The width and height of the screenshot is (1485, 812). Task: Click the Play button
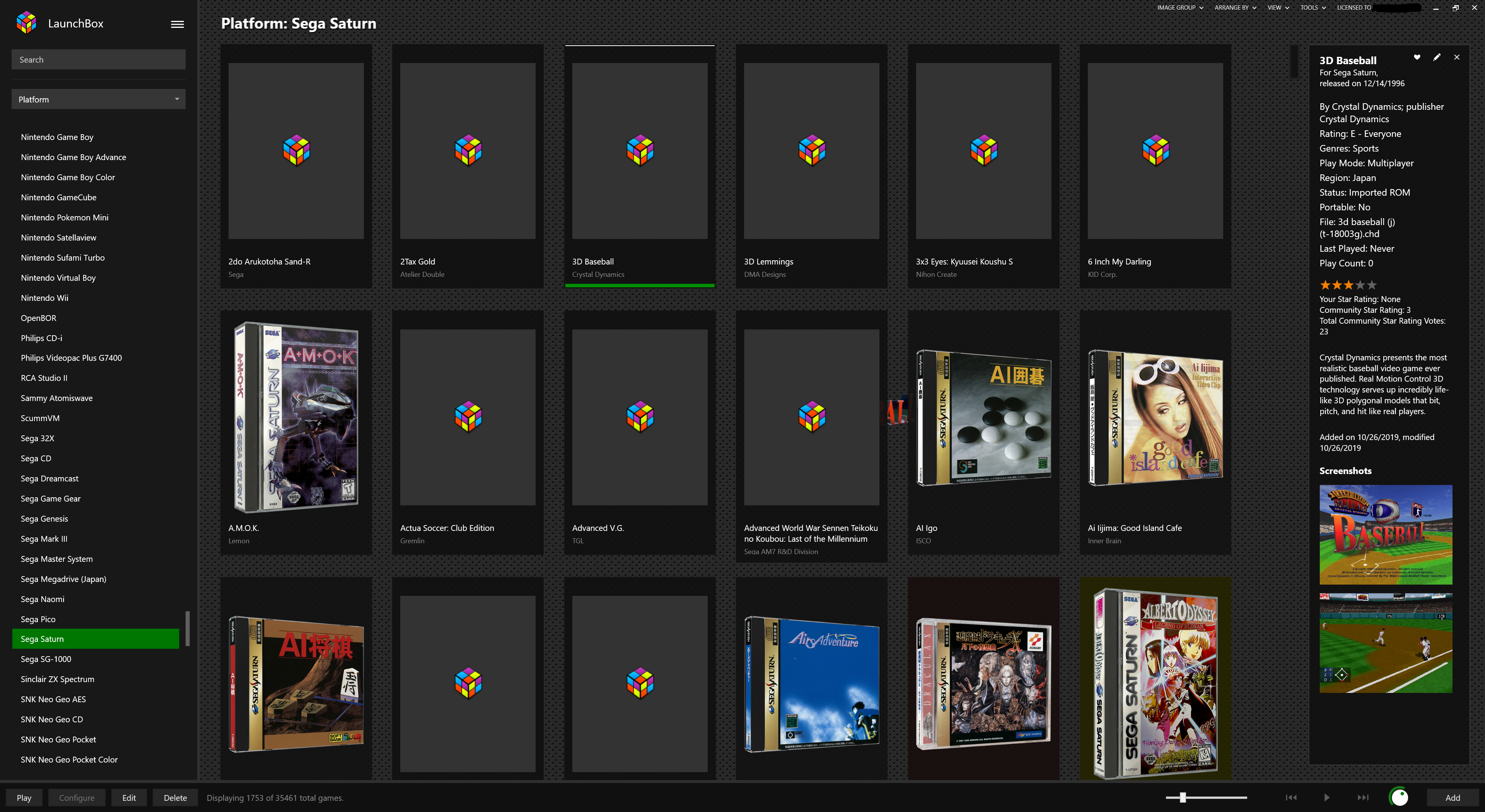coord(24,798)
